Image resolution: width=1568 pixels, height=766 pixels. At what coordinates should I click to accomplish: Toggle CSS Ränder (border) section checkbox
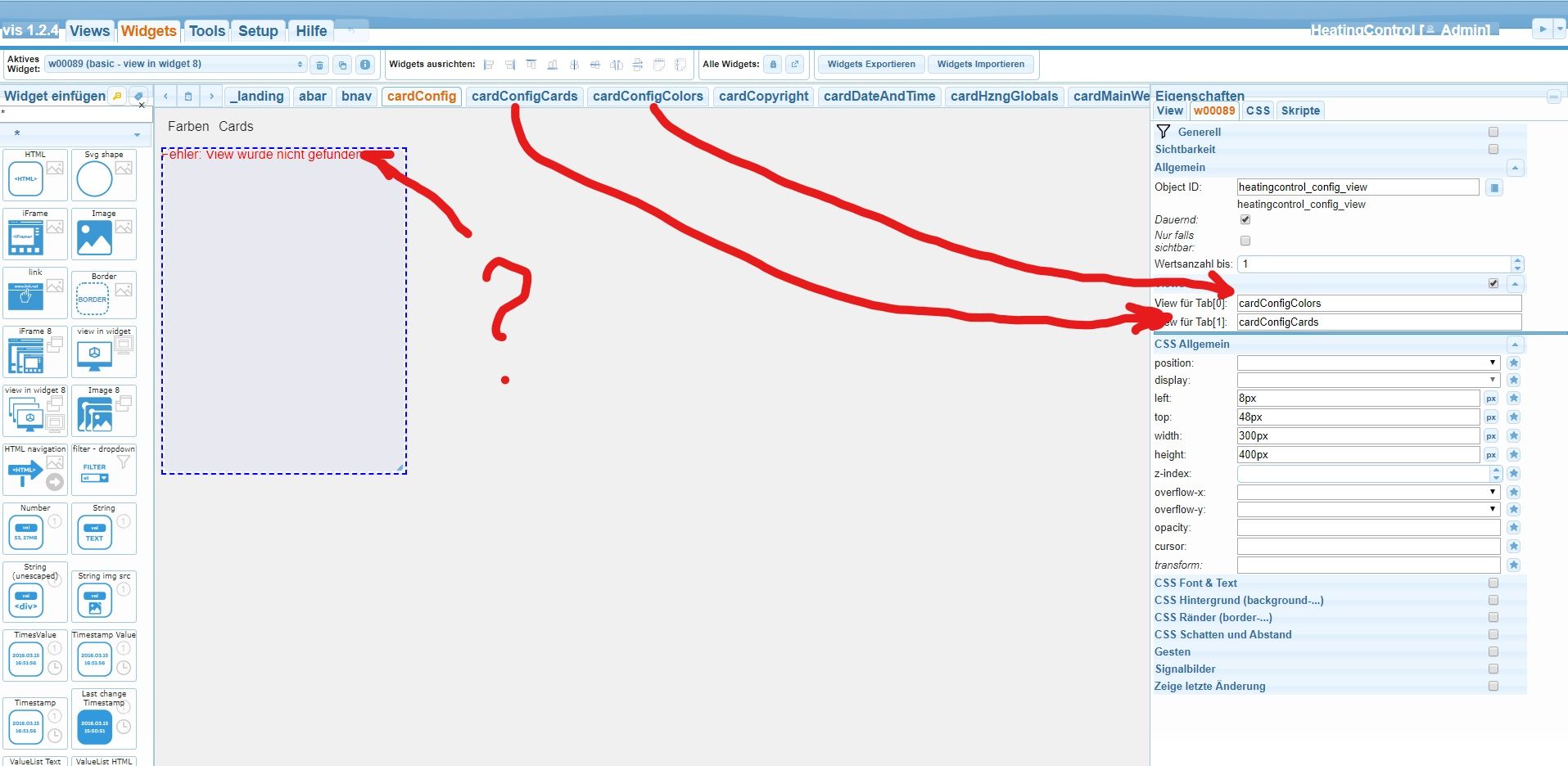click(x=1493, y=617)
